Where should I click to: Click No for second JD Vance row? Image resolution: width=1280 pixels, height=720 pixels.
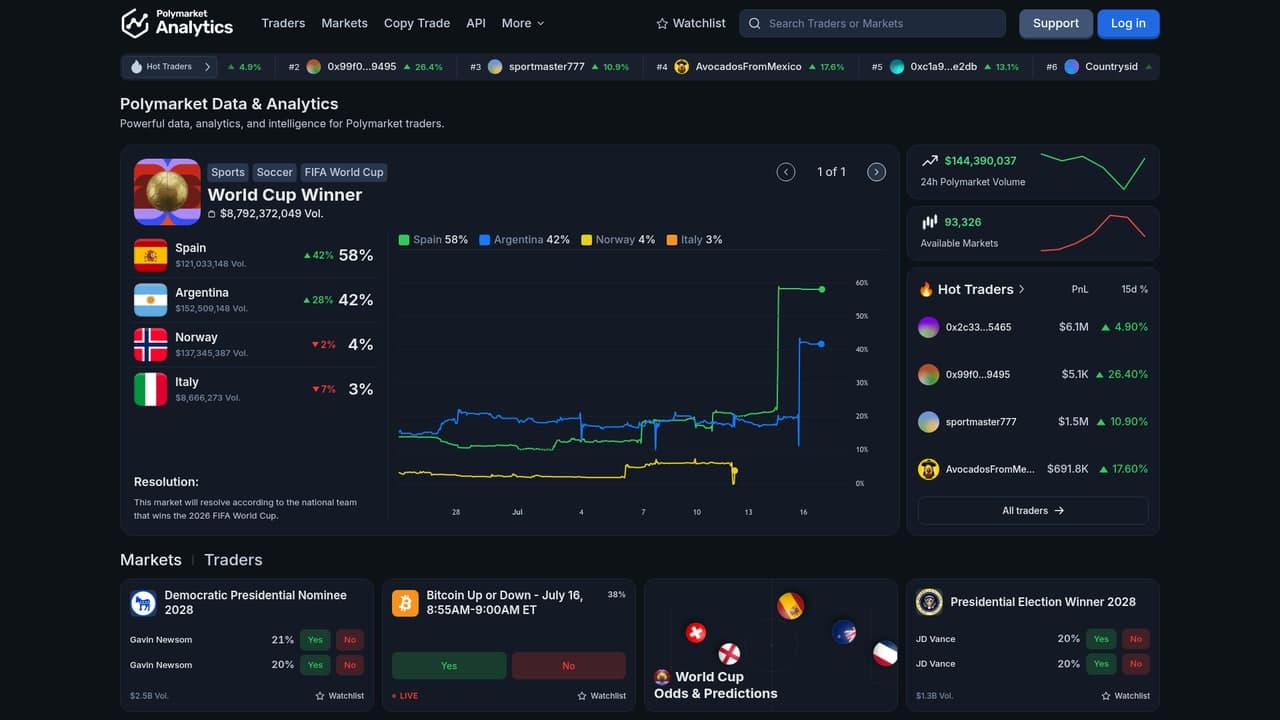(1136, 663)
